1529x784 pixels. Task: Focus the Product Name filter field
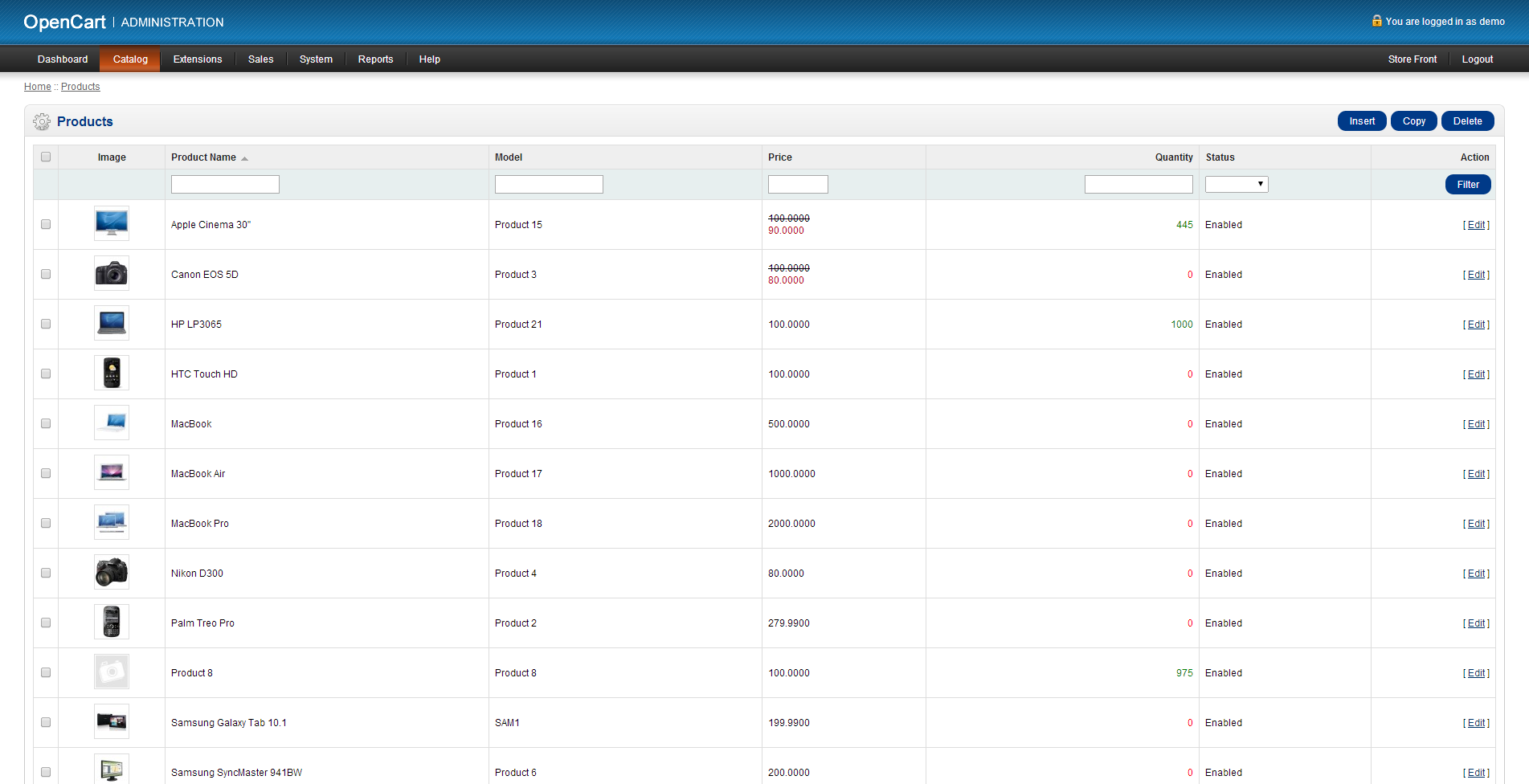click(x=225, y=184)
